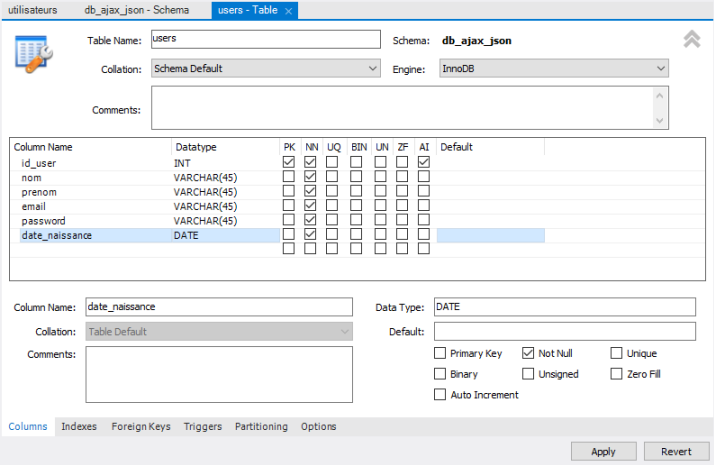Open the column Collation Table Default dropdown
Screen dimensions: 714x465
click(x=219, y=332)
